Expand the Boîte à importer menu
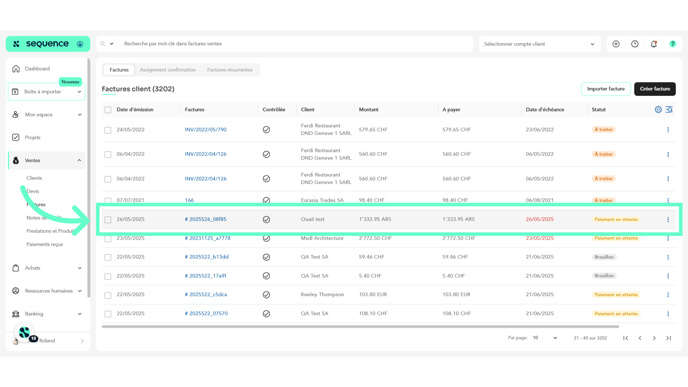Image resolution: width=688 pixels, height=387 pixels. click(79, 92)
